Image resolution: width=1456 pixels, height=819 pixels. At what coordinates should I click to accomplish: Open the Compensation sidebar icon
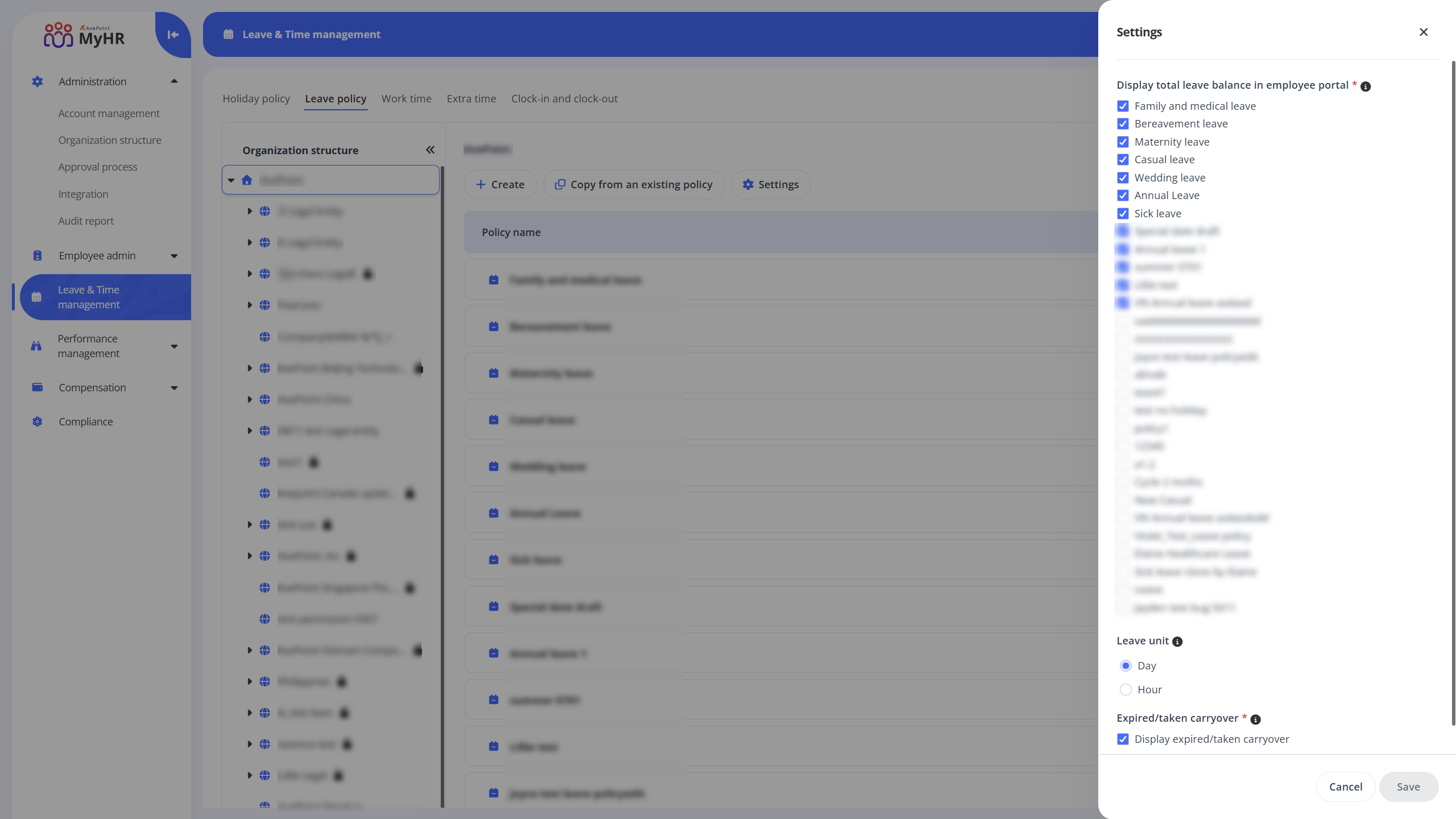point(36,387)
